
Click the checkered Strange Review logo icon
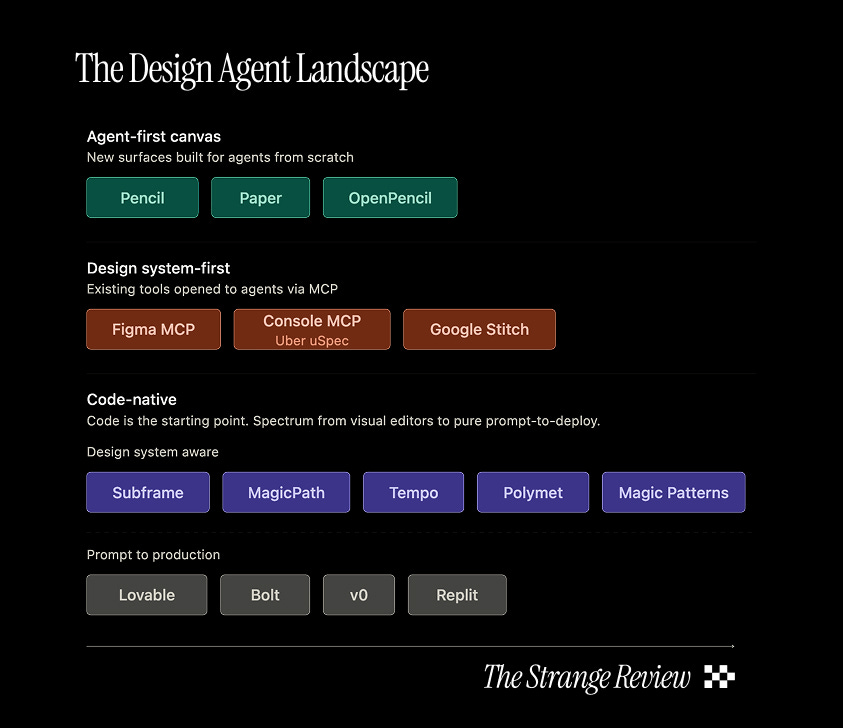[719, 676]
